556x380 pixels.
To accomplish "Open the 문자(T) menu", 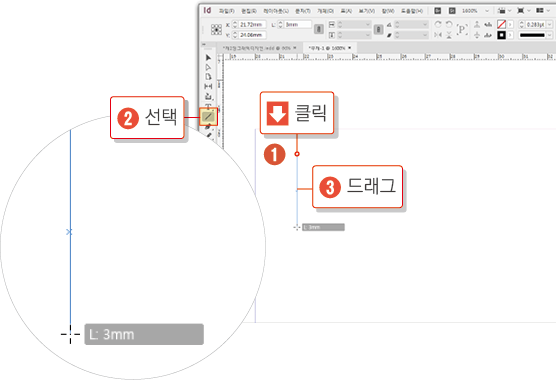I will [x=303, y=11].
